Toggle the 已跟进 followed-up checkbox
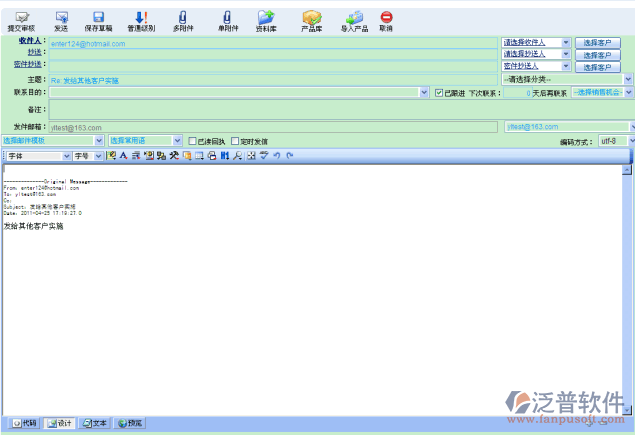 coord(439,92)
